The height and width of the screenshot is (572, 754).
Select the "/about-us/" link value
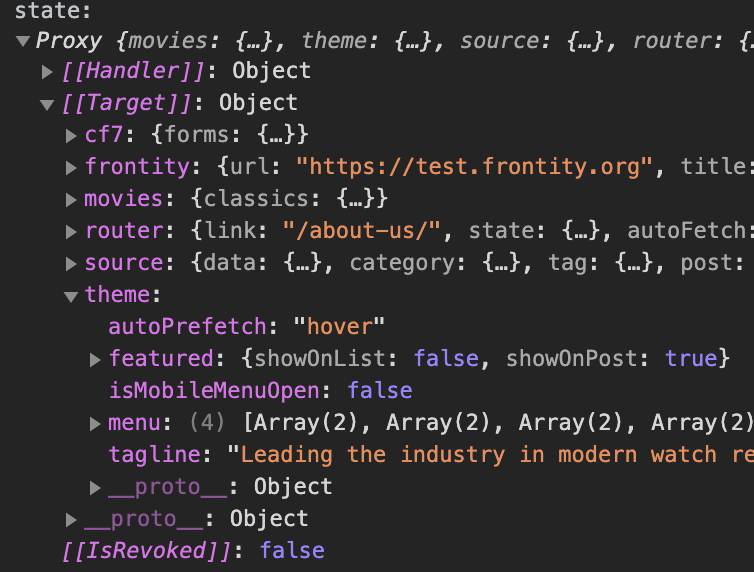point(375,231)
